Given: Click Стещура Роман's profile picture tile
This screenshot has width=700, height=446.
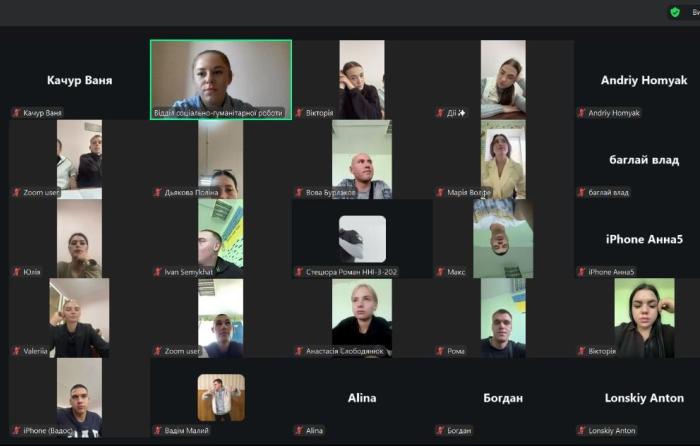Looking at the screenshot, I should click(x=362, y=238).
